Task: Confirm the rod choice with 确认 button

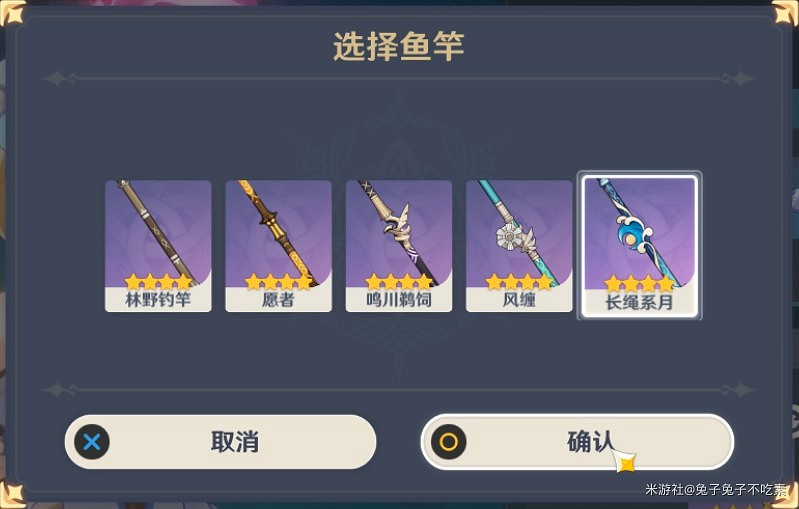Action: (577, 442)
